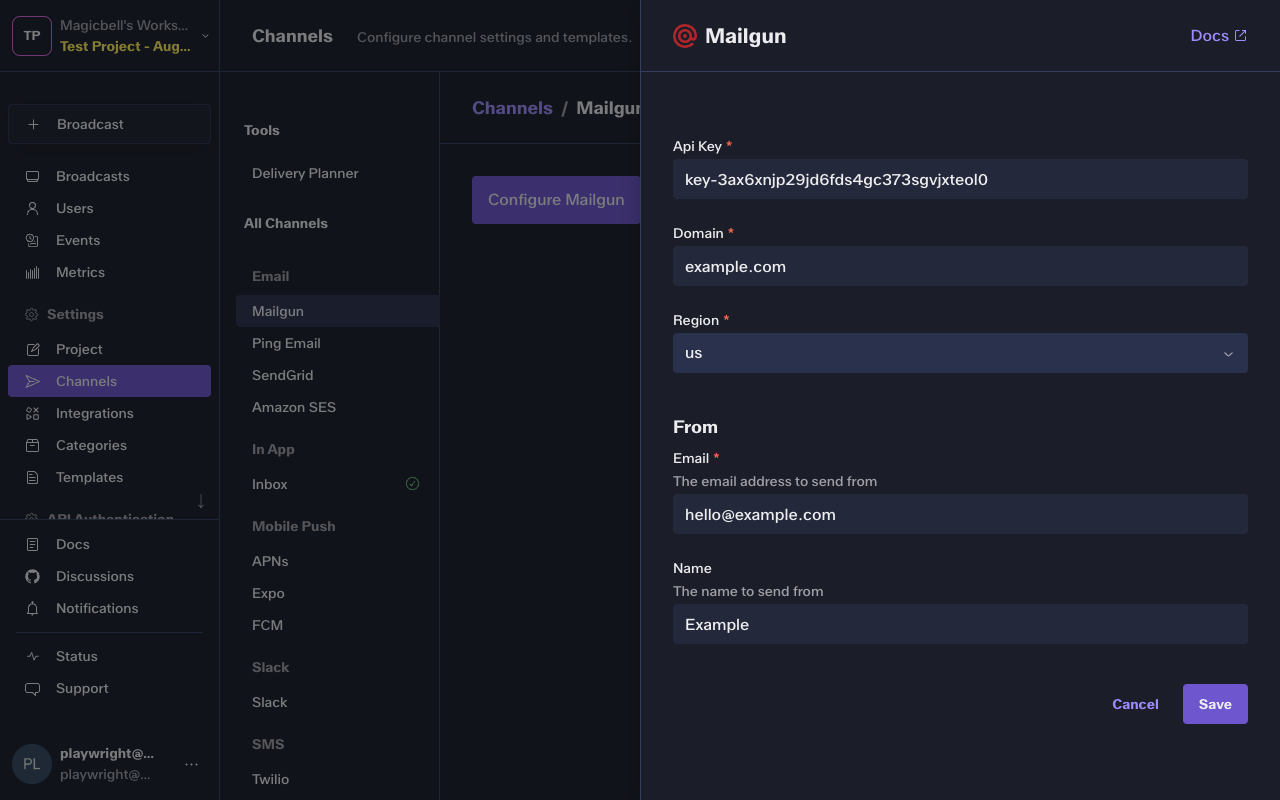1280x800 pixels.
Task: Click the Events icon in sidebar
Action: click(x=32, y=240)
